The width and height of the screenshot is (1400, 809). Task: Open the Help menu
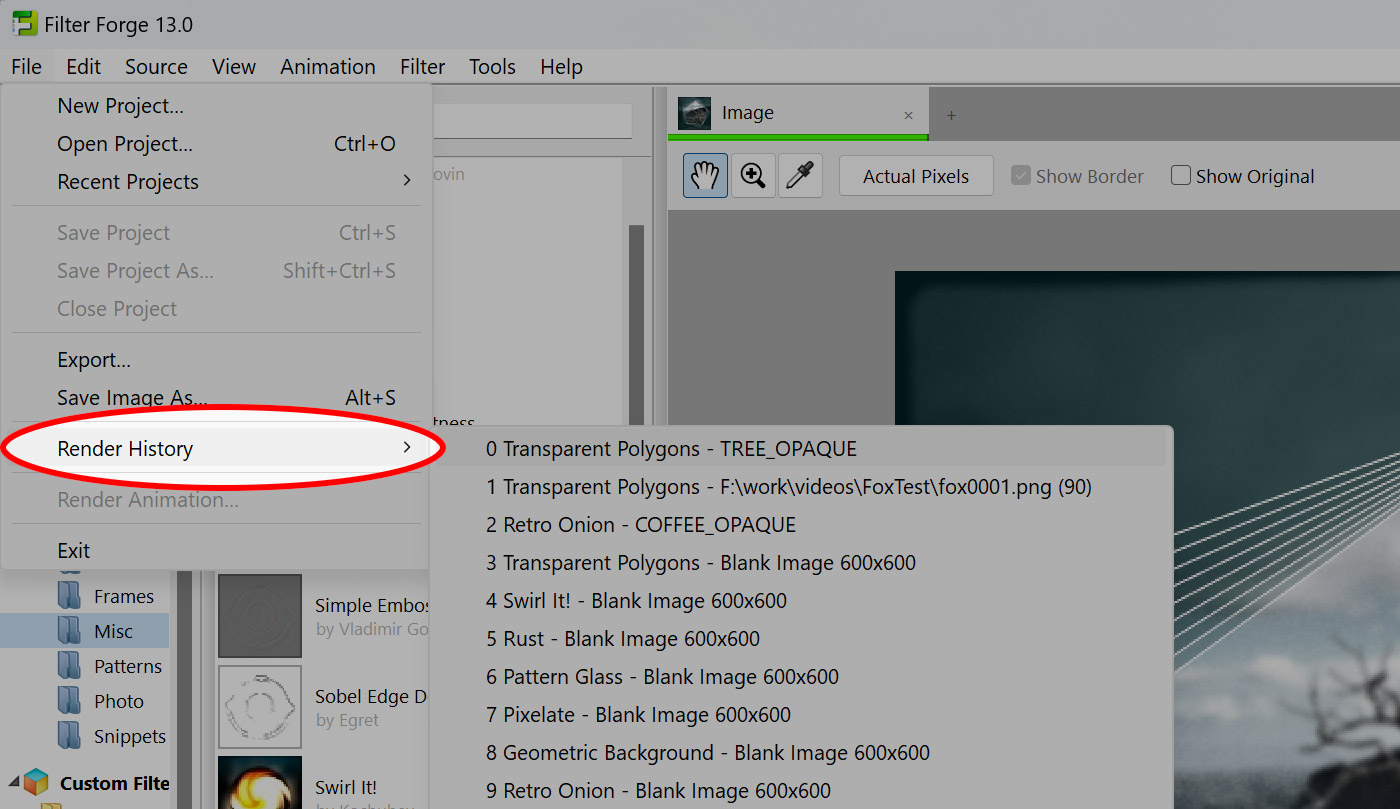(x=562, y=67)
